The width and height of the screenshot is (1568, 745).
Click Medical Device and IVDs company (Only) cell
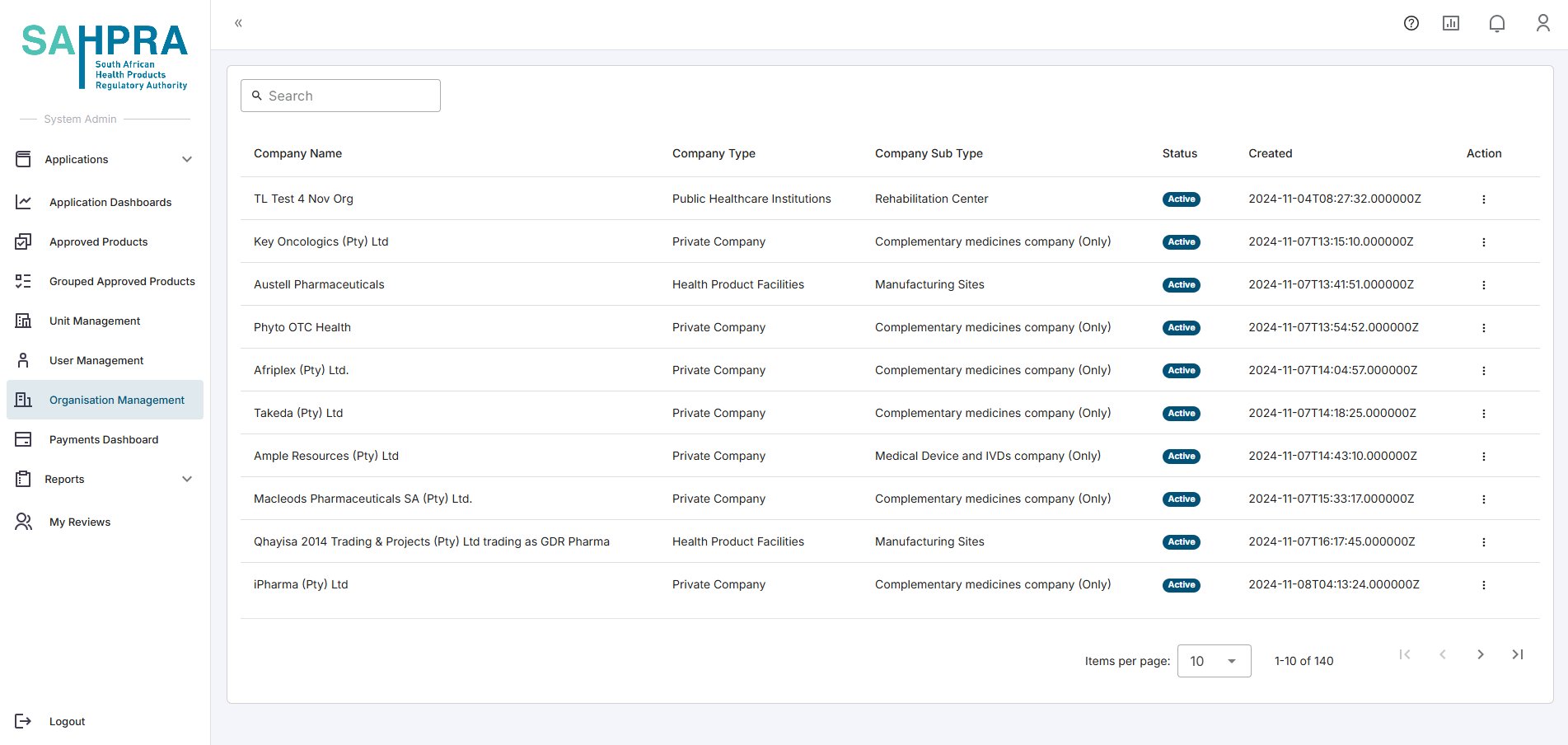tap(987, 456)
